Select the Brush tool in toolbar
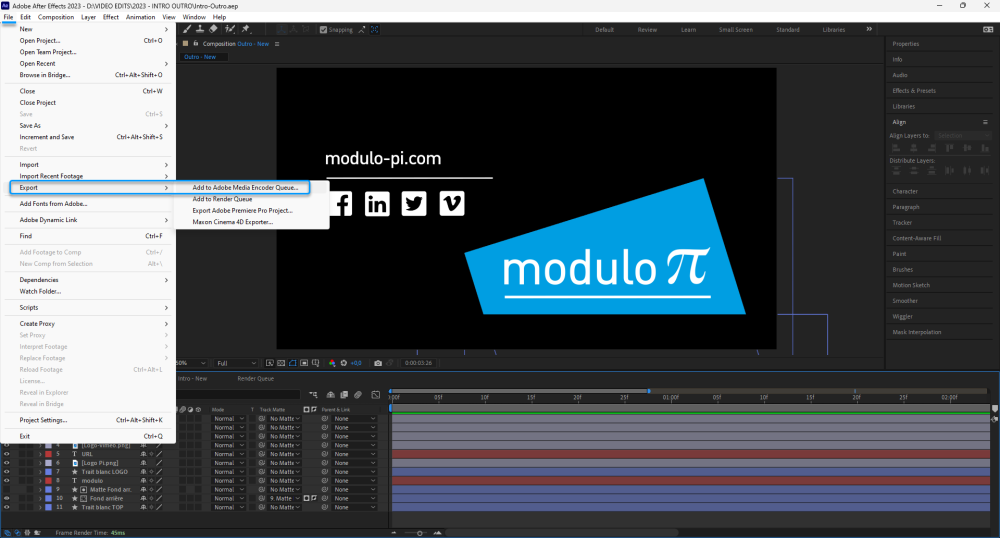Viewport: 1000px width, 538px height. pos(187,29)
